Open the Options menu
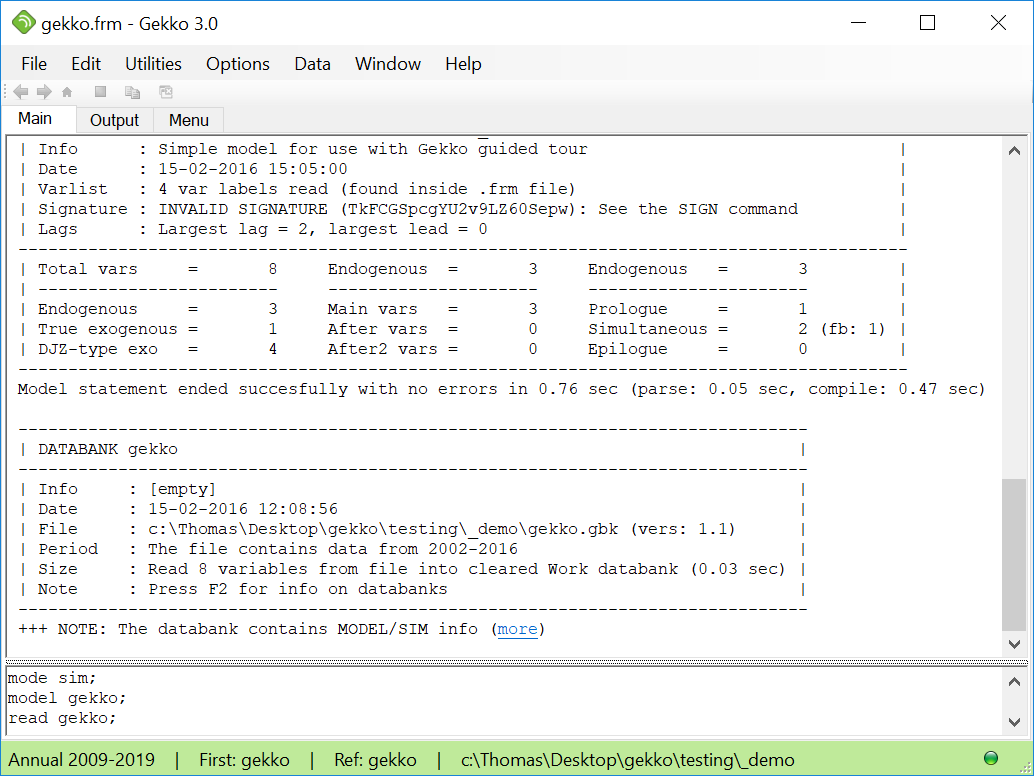 [237, 63]
